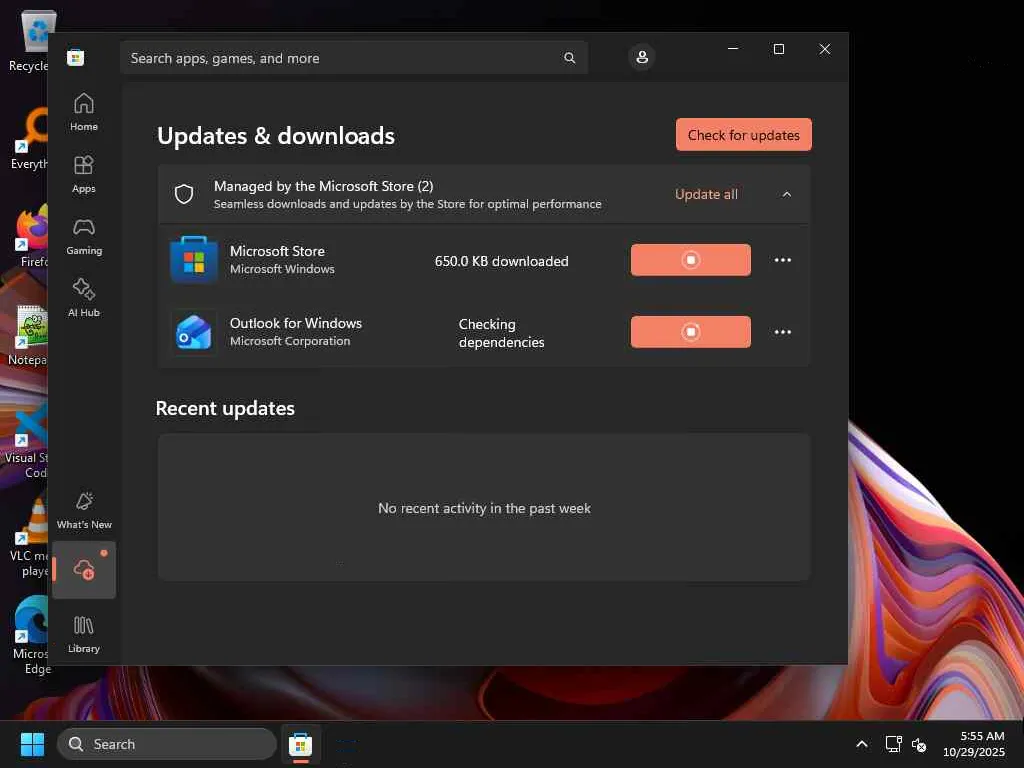Open the Home section in sidebar
Screen dimensions: 1024x768
pos(84,112)
